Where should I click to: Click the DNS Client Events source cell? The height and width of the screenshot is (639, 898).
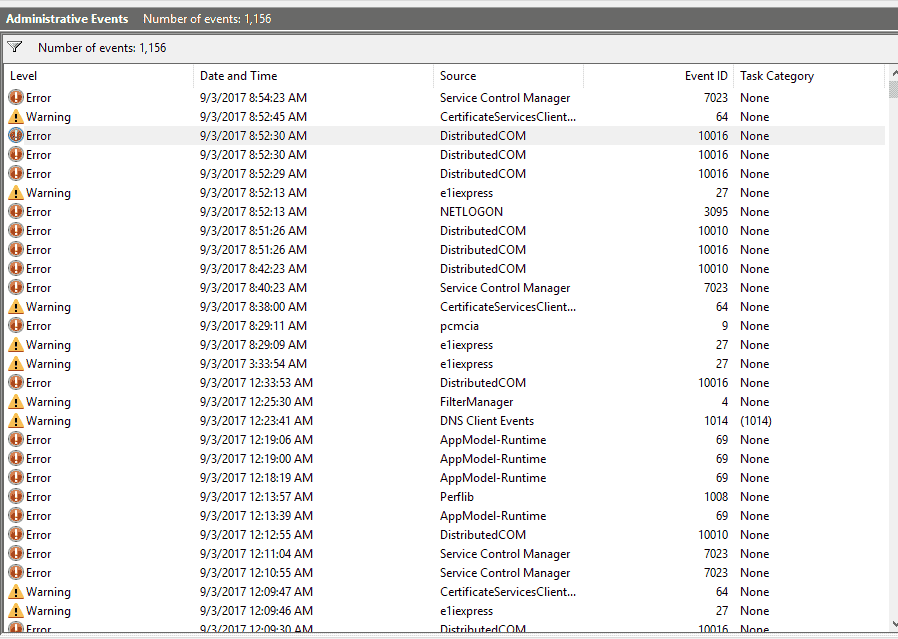click(x=487, y=421)
